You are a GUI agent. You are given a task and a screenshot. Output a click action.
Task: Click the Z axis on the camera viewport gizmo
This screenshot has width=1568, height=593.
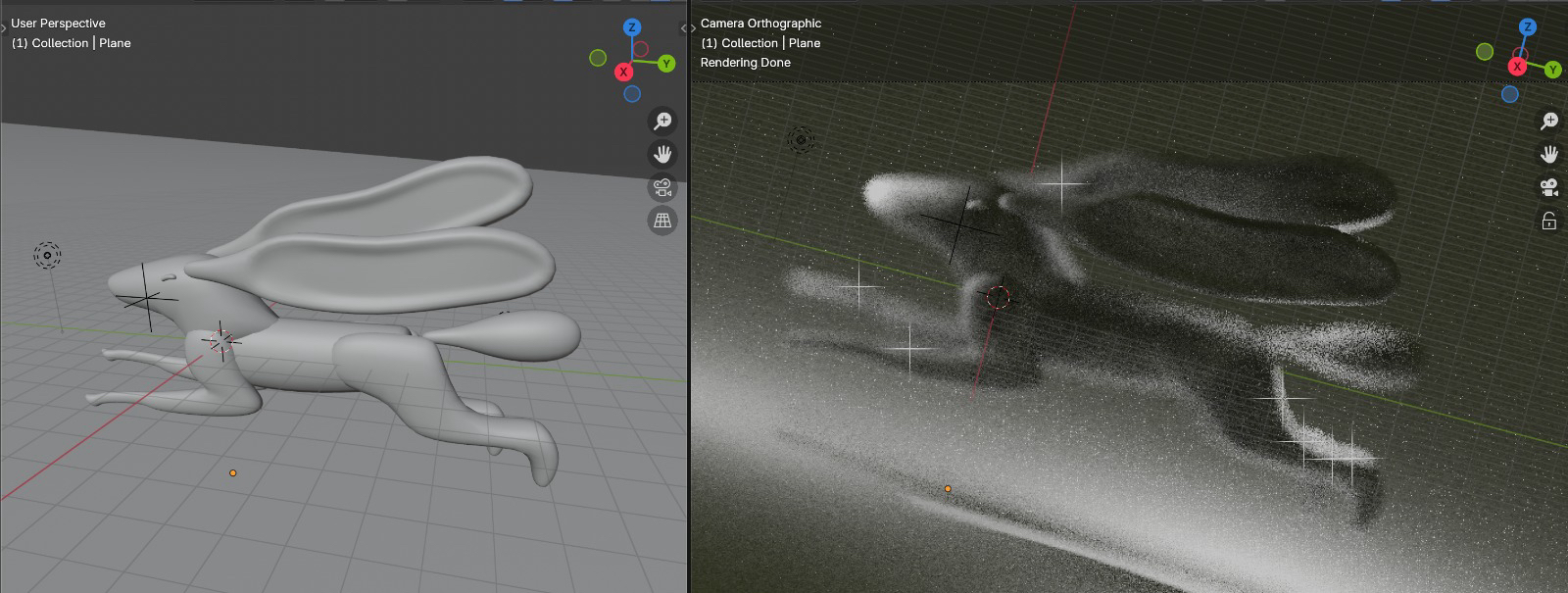(x=1527, y=27)
